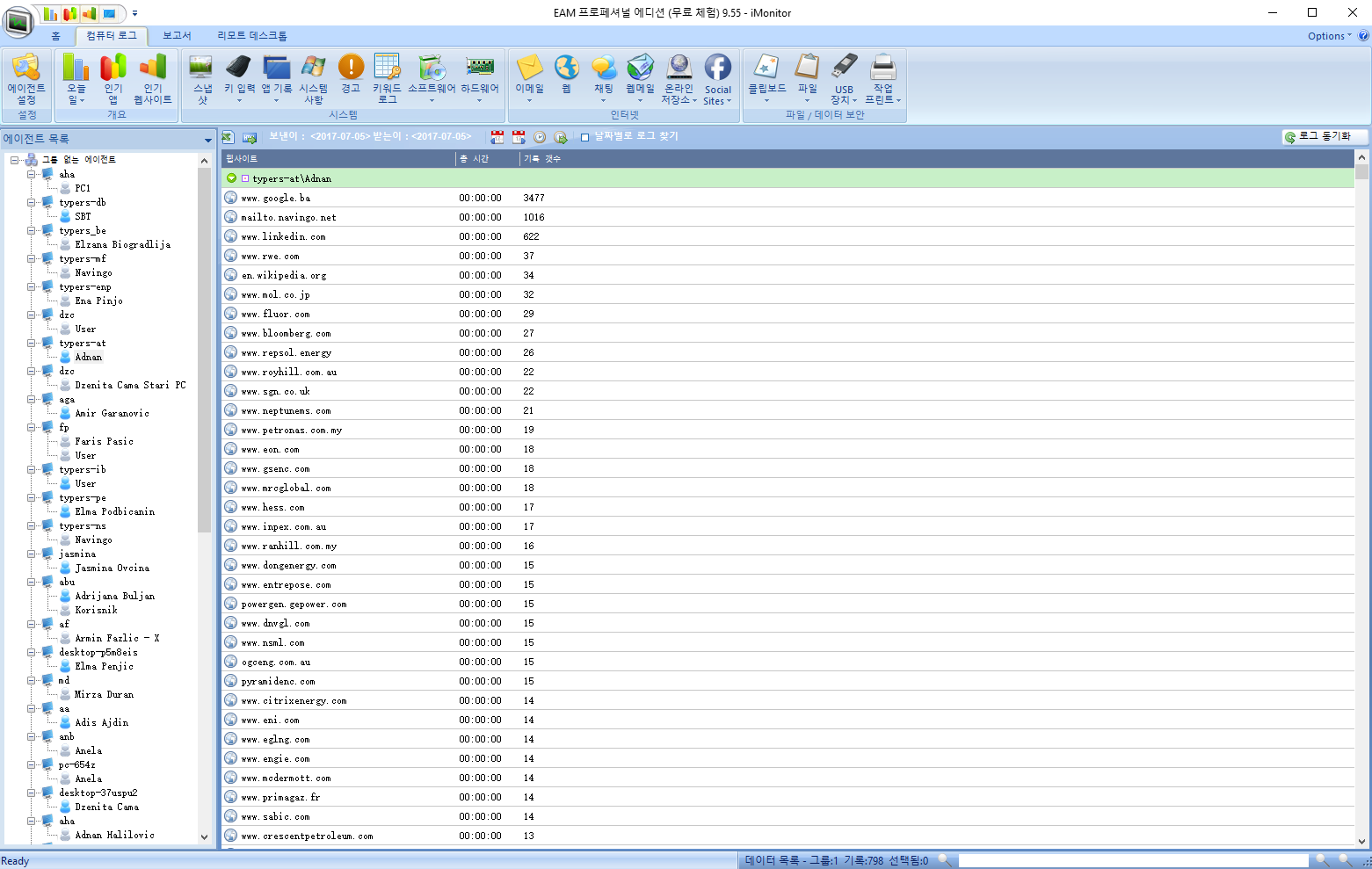1372x869 pixels.
Task: Select the en.wikipedia.org row
Action: (788, 275)
